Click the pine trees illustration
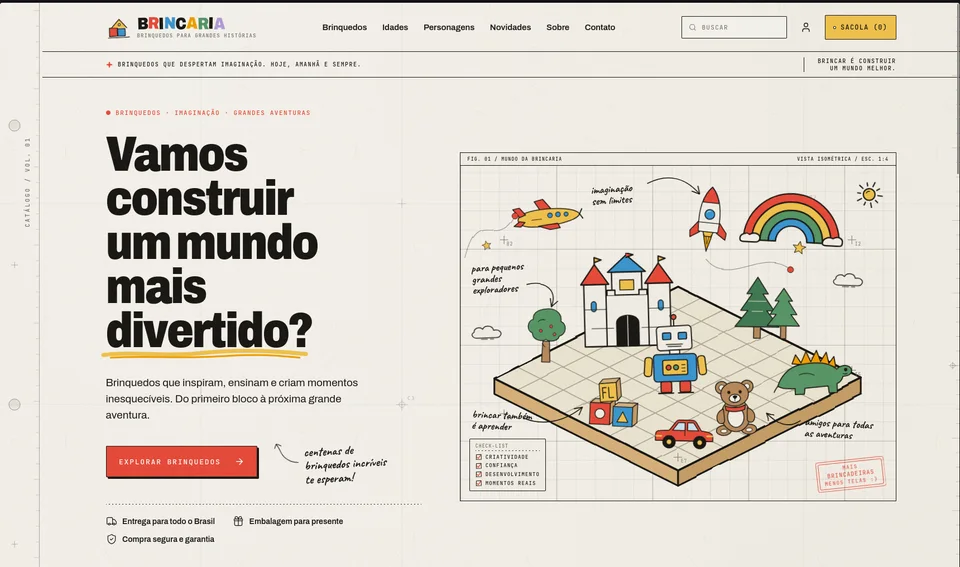Image resolution: width=960 pixels, height=567 pixels. [x=768, y=308]
